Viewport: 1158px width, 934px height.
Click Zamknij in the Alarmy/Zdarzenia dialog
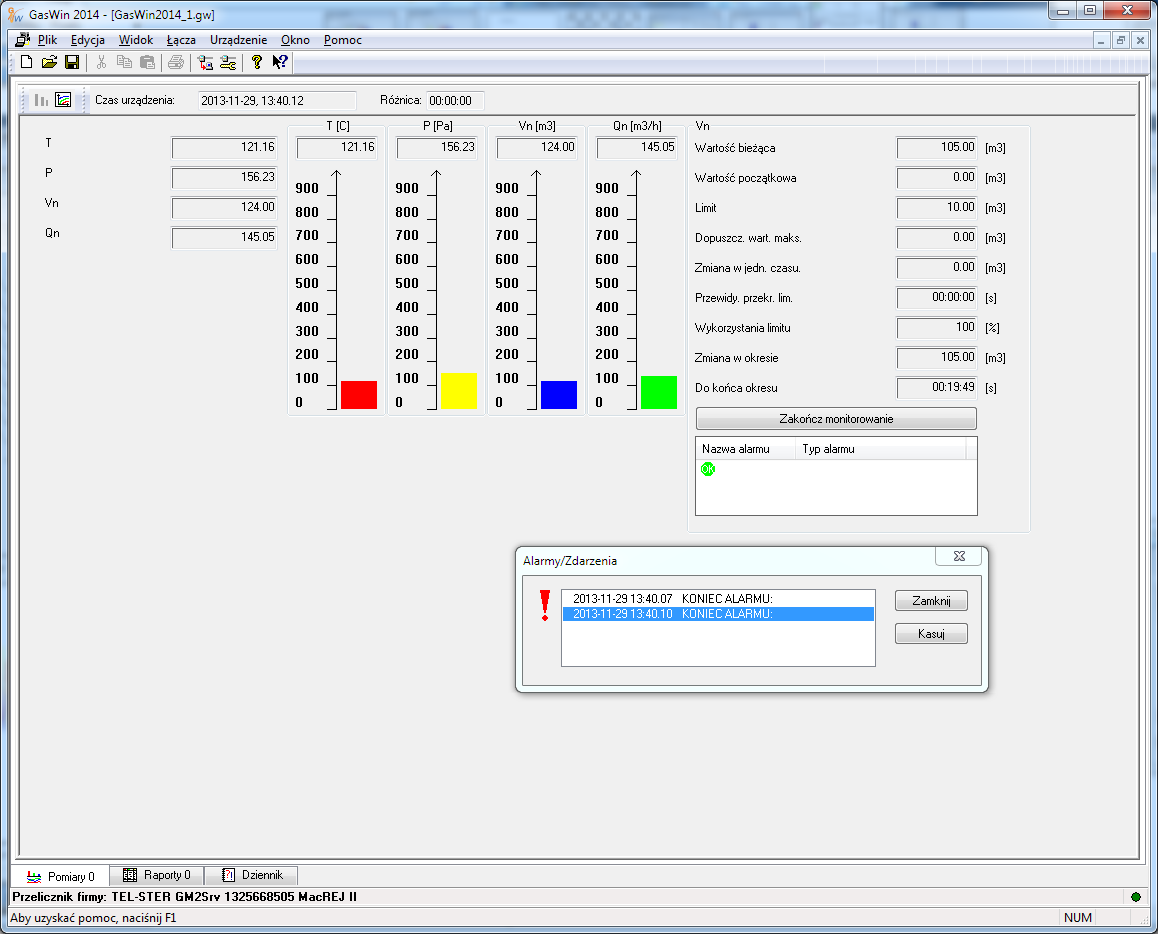click(931, 601)
